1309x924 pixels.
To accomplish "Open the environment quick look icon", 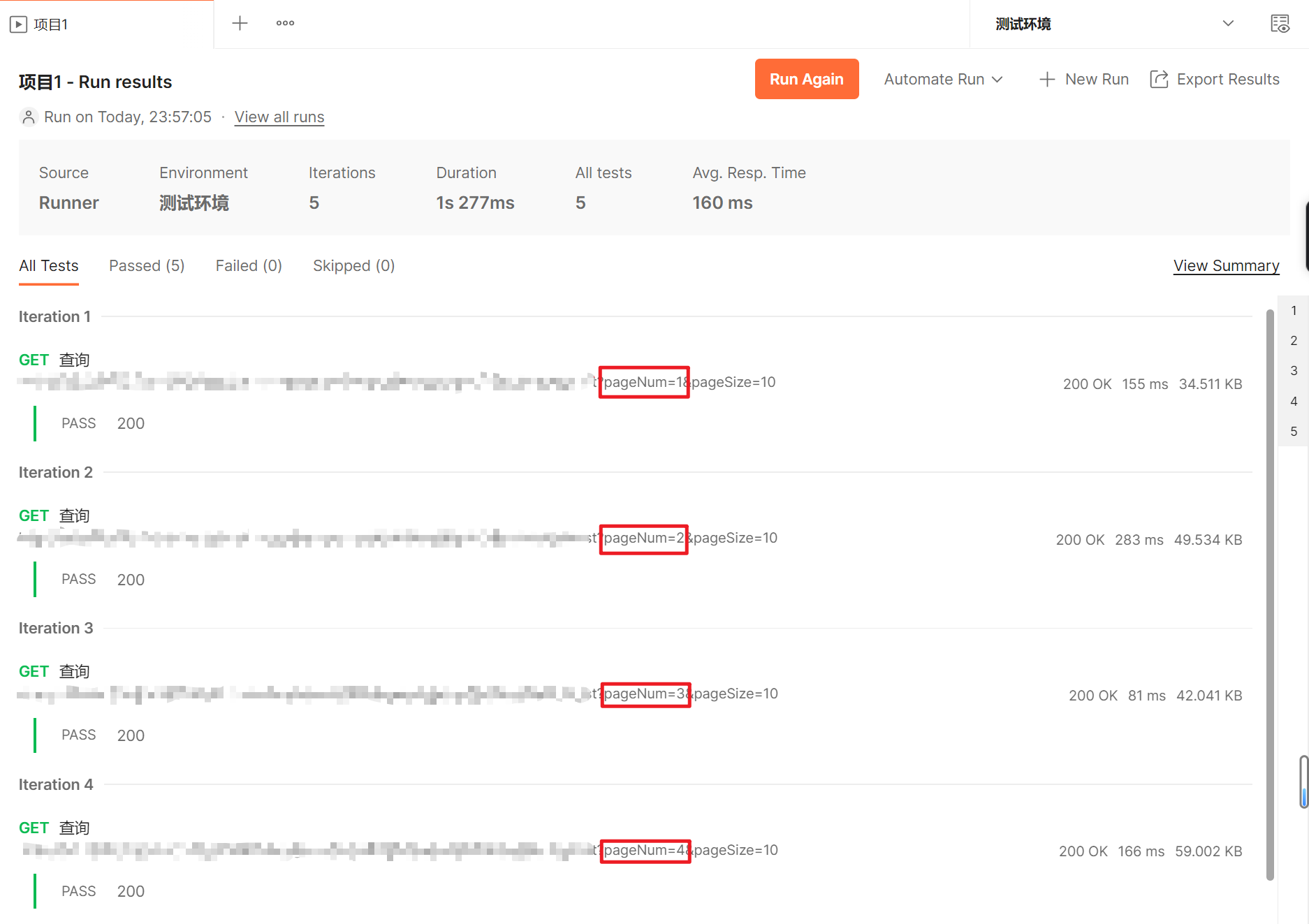I will tap(1280, 24).
